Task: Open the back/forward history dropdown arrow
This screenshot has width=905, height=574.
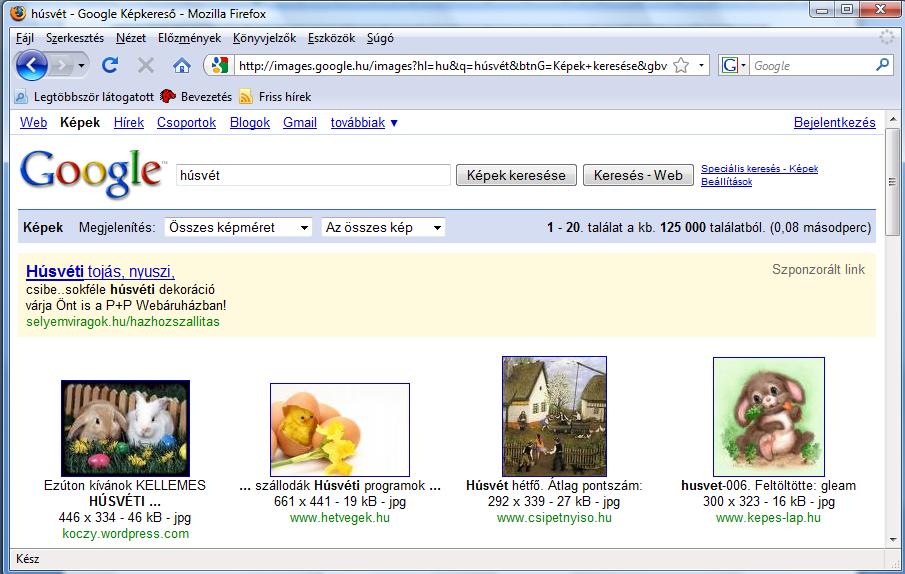Action: [81, 66]
